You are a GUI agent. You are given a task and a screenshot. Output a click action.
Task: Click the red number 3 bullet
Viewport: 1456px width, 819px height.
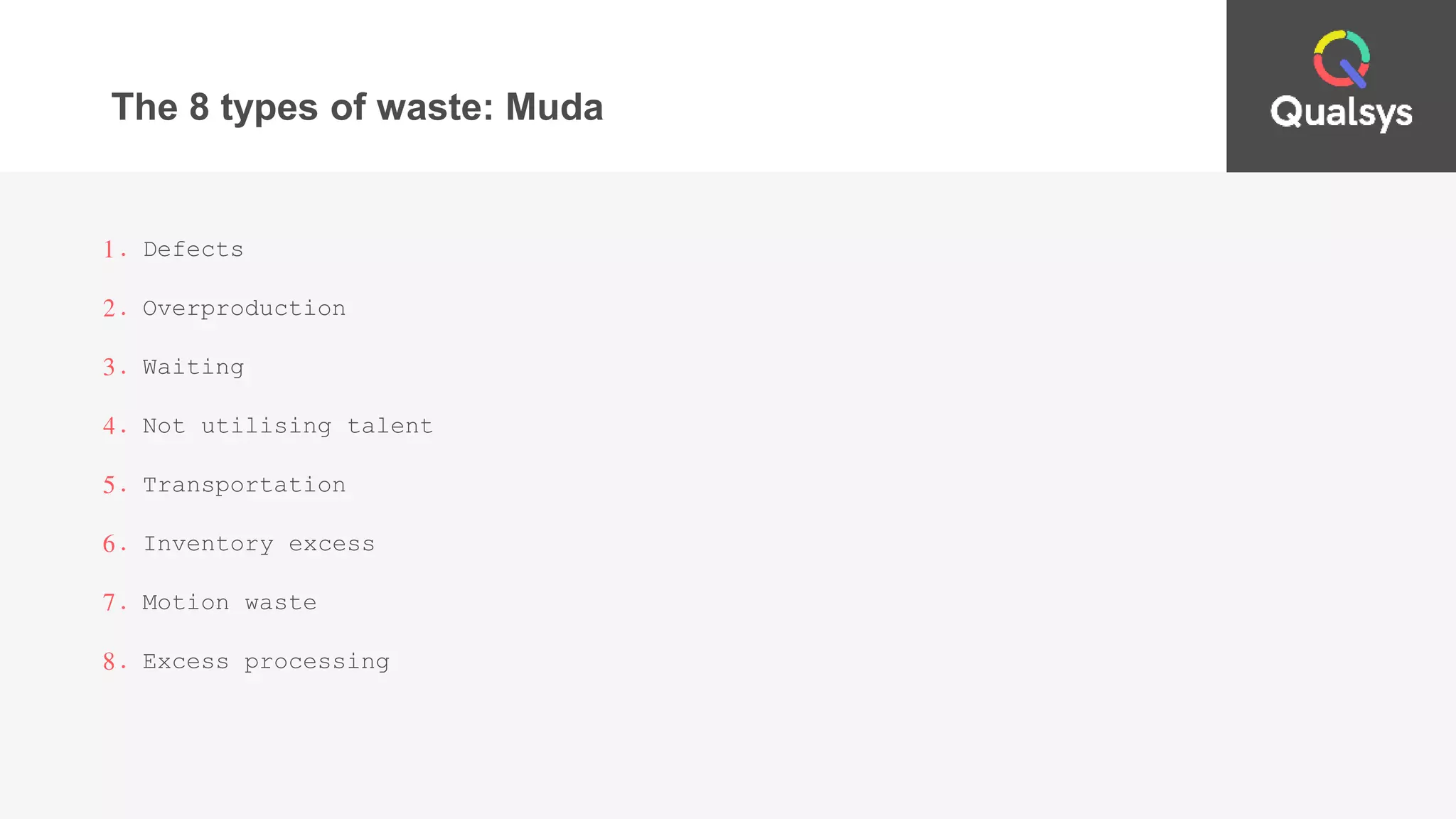pyautogui.click(x=109, y=368)
